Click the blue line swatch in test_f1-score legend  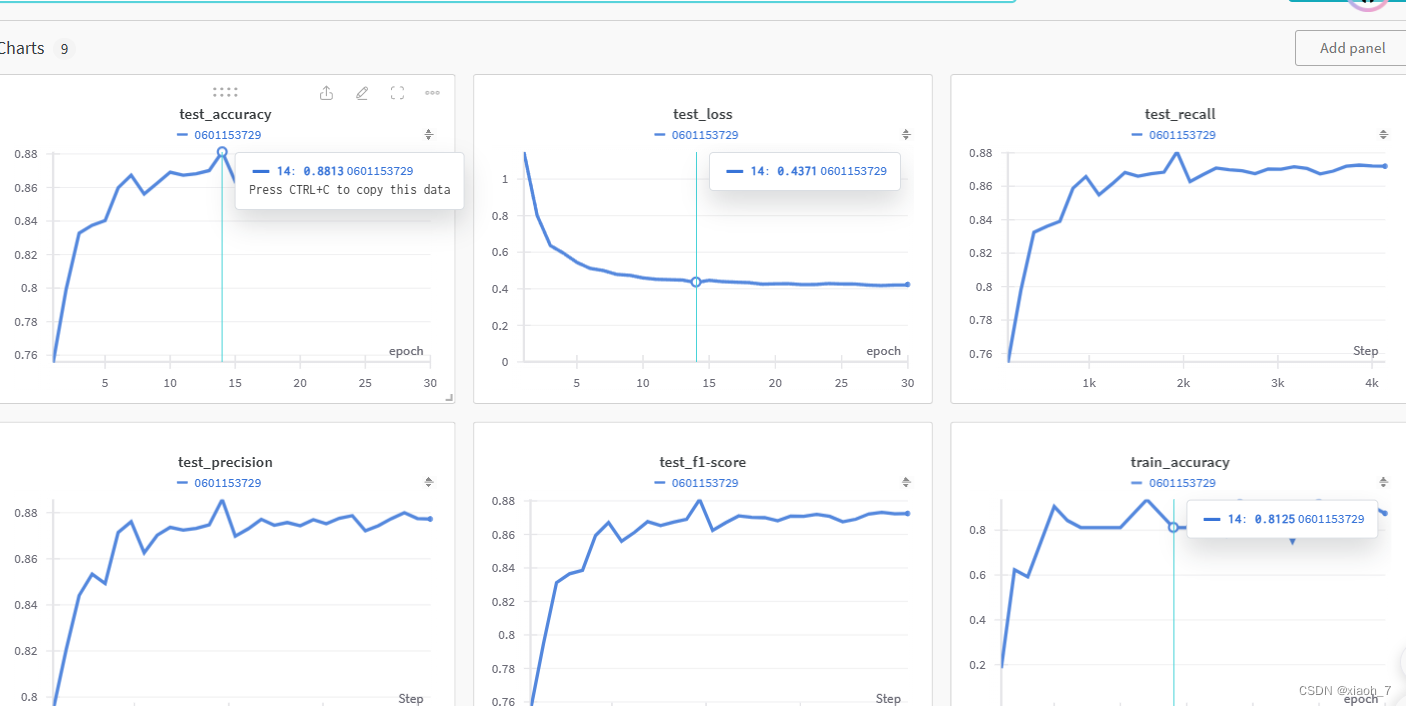coord(660,483)
